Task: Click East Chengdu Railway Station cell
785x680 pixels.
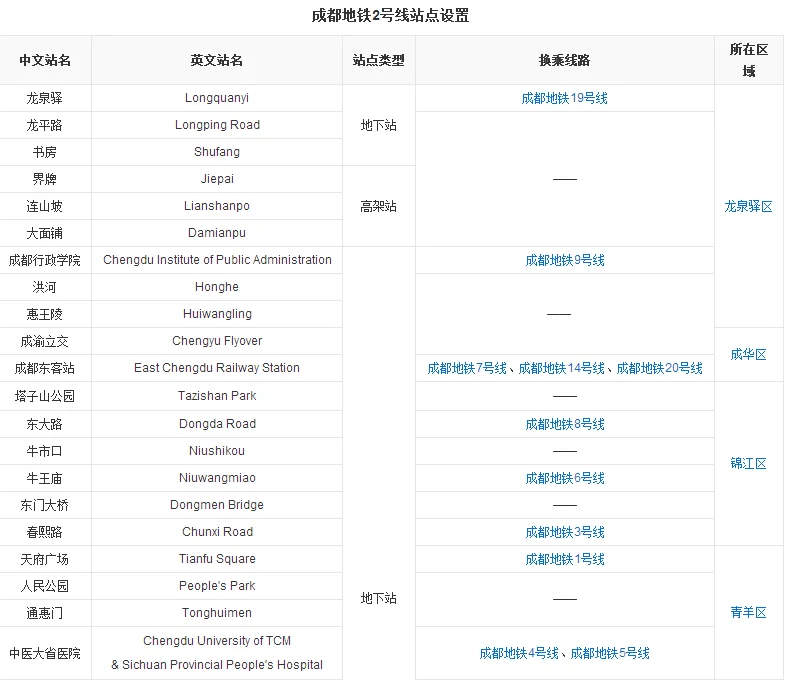Action: [x=217, y=369]
